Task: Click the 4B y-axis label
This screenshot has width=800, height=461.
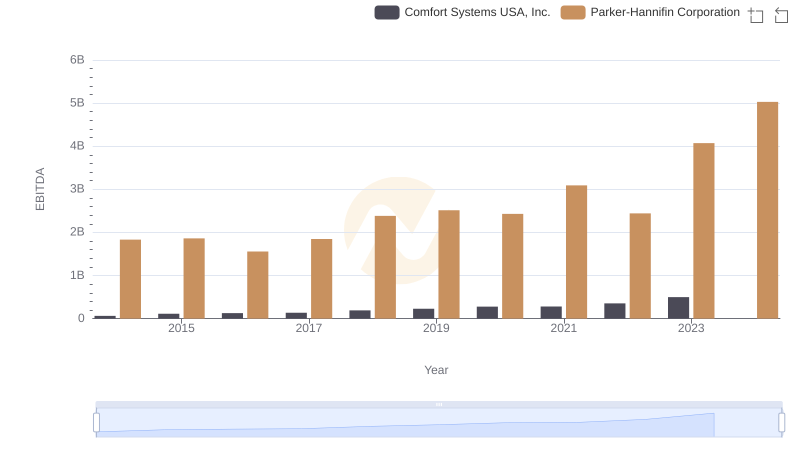Action: point(77,146)
